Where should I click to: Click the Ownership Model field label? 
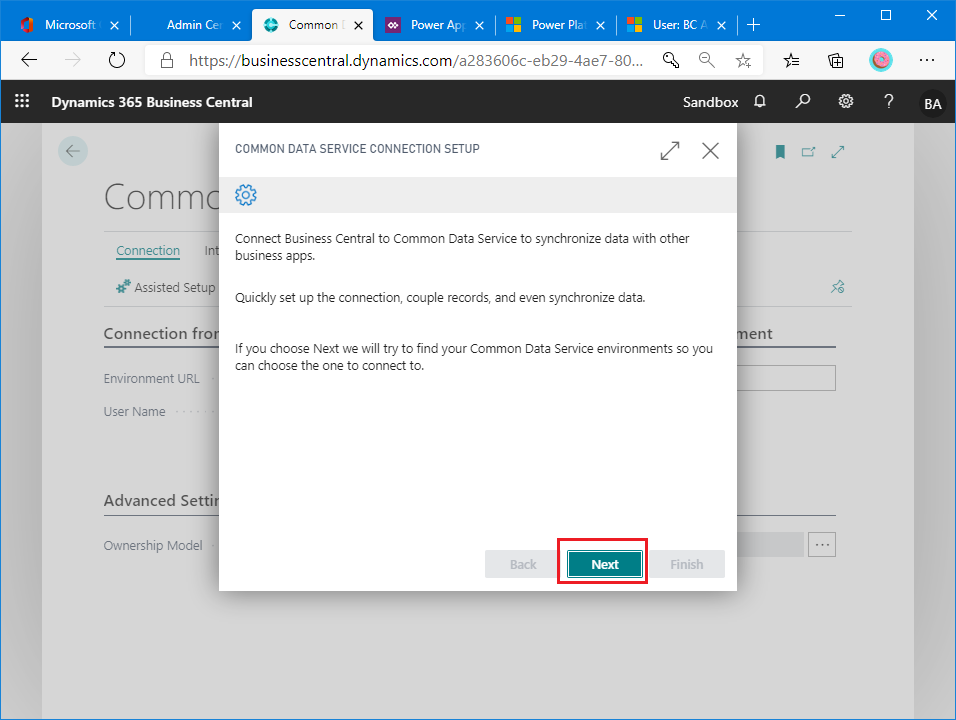(152, 546)
